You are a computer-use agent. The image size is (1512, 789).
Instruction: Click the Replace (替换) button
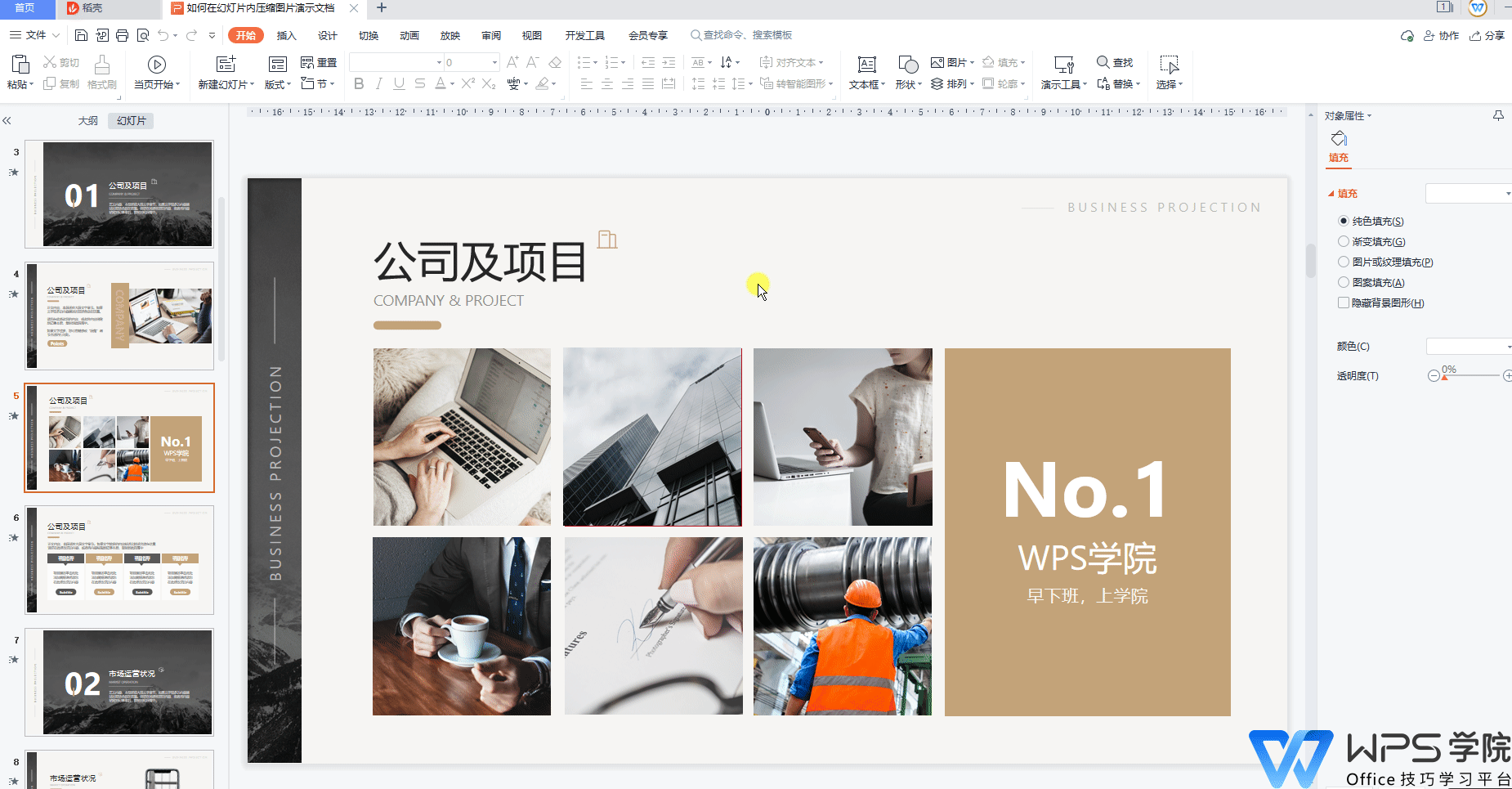point(1118,83)
